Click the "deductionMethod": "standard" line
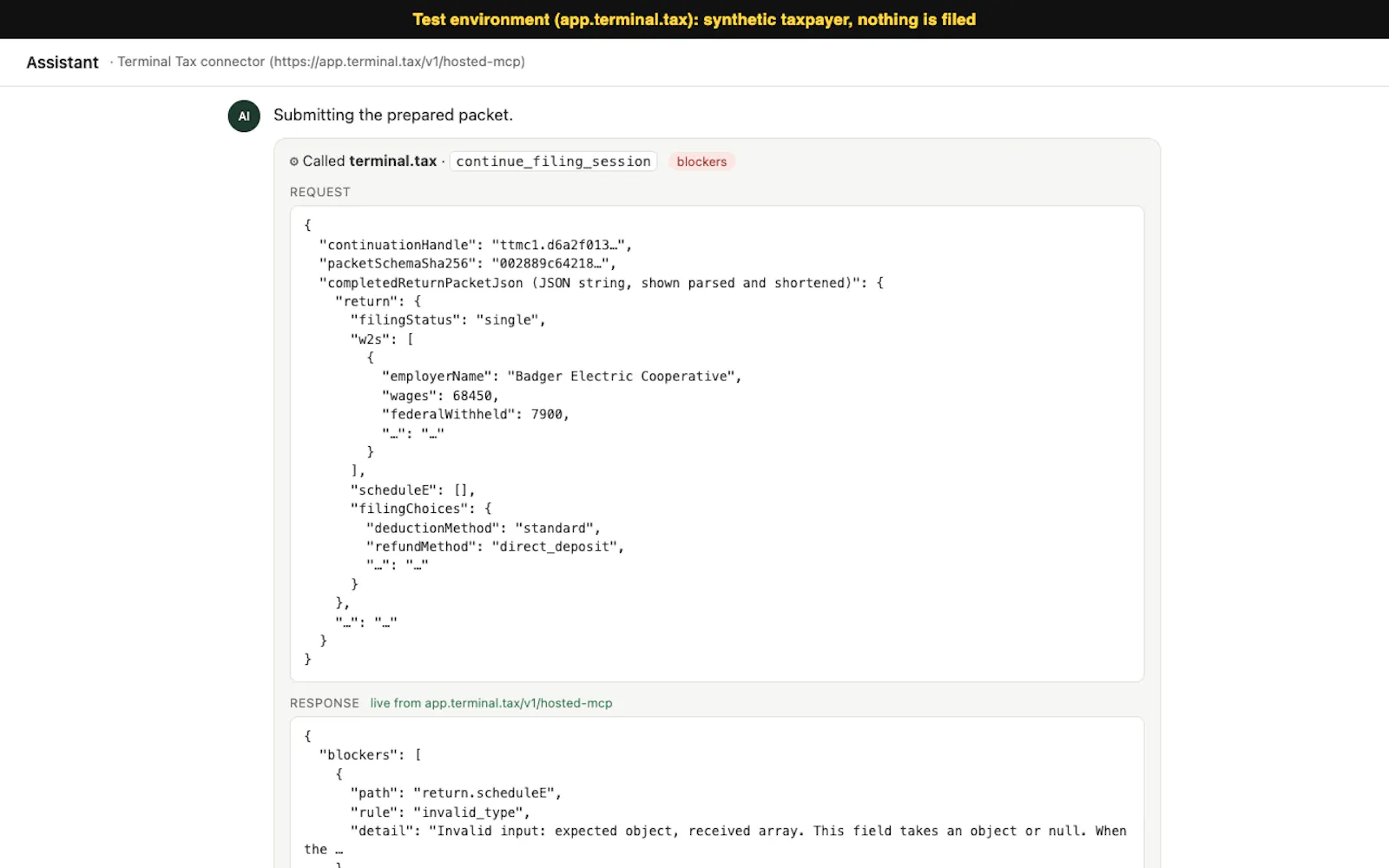 (484, 528)
